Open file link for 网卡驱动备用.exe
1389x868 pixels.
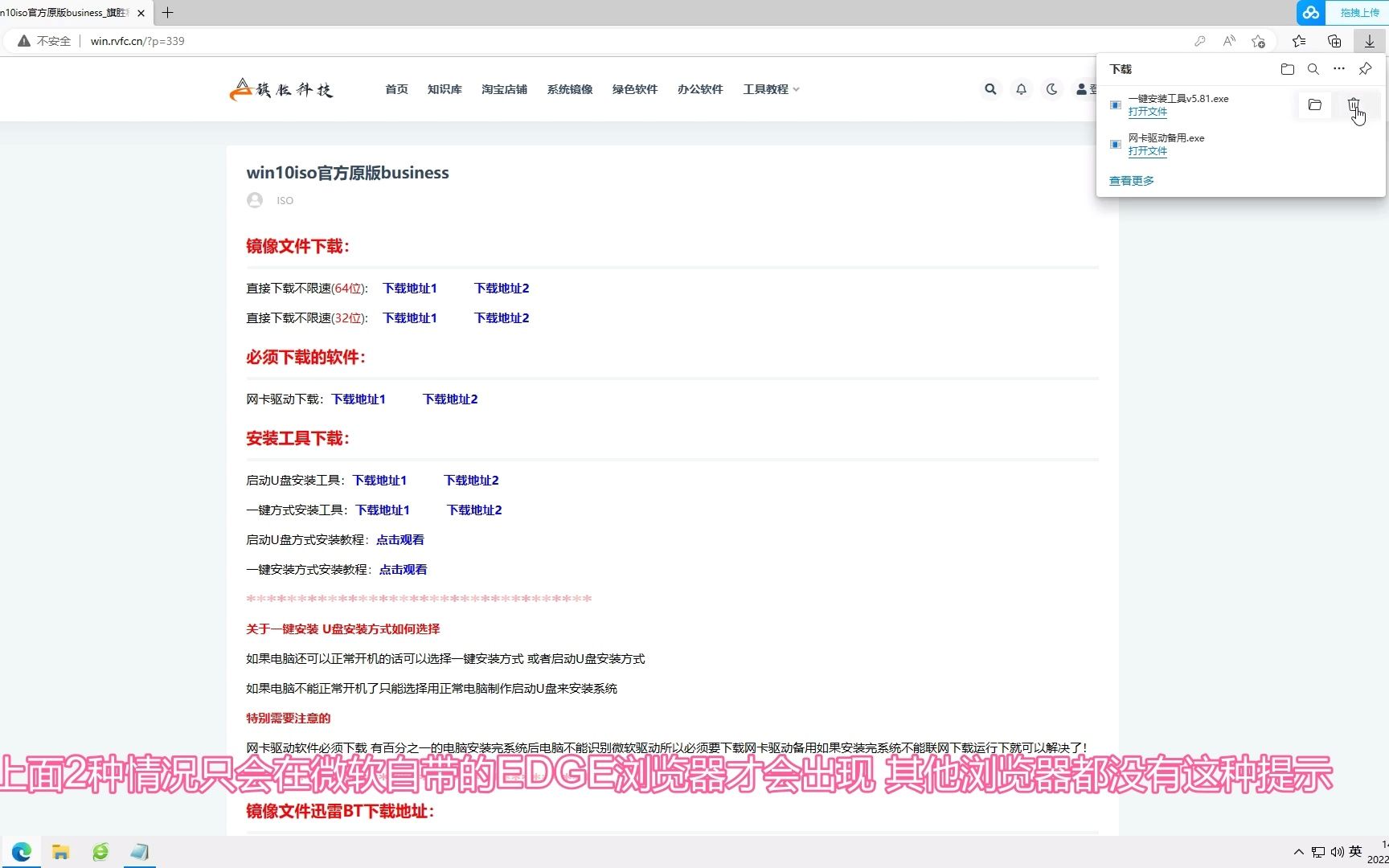pyautogui.click(x=1147, y=151)
